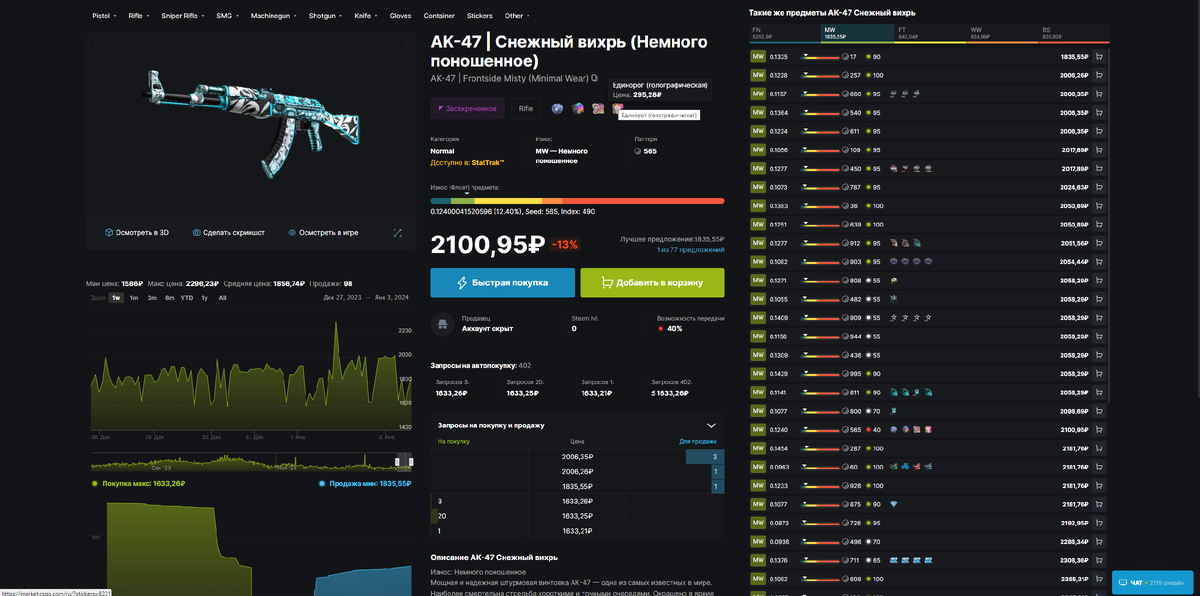
Task: Click cart icon in the 0.1157 row
Action: [x=1100, y=94]
